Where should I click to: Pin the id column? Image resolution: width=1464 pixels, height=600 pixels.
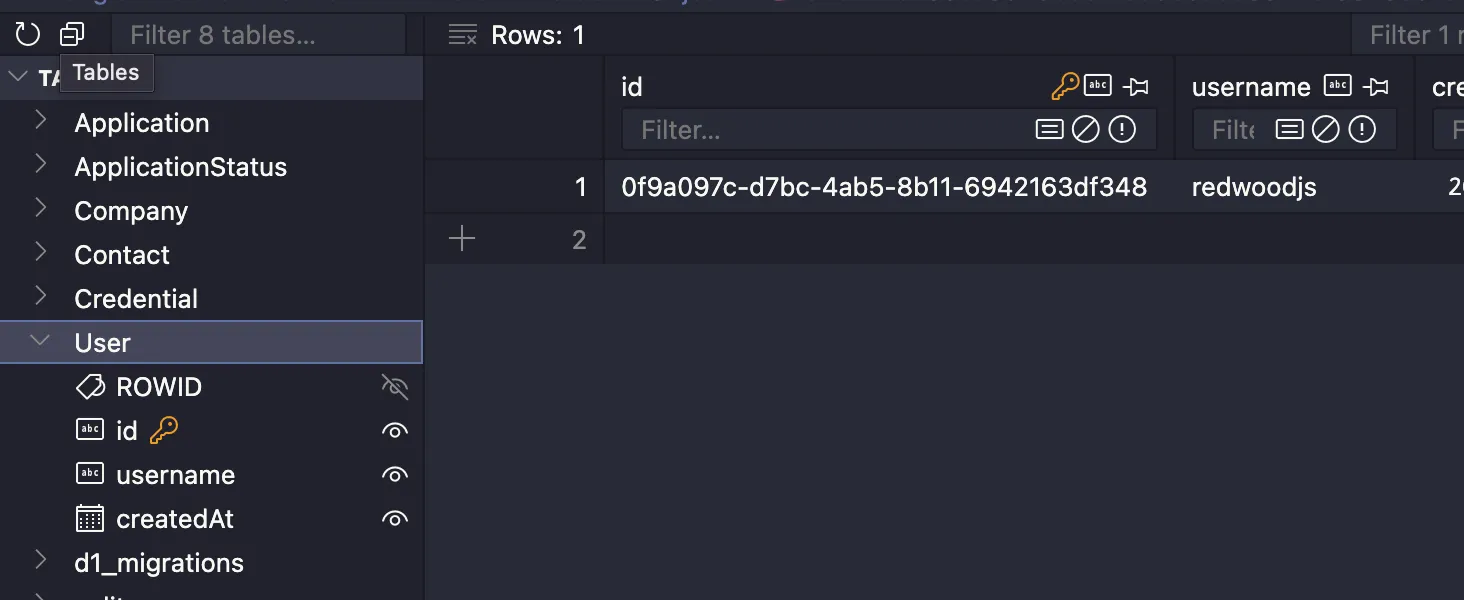tap(1136, 87)
